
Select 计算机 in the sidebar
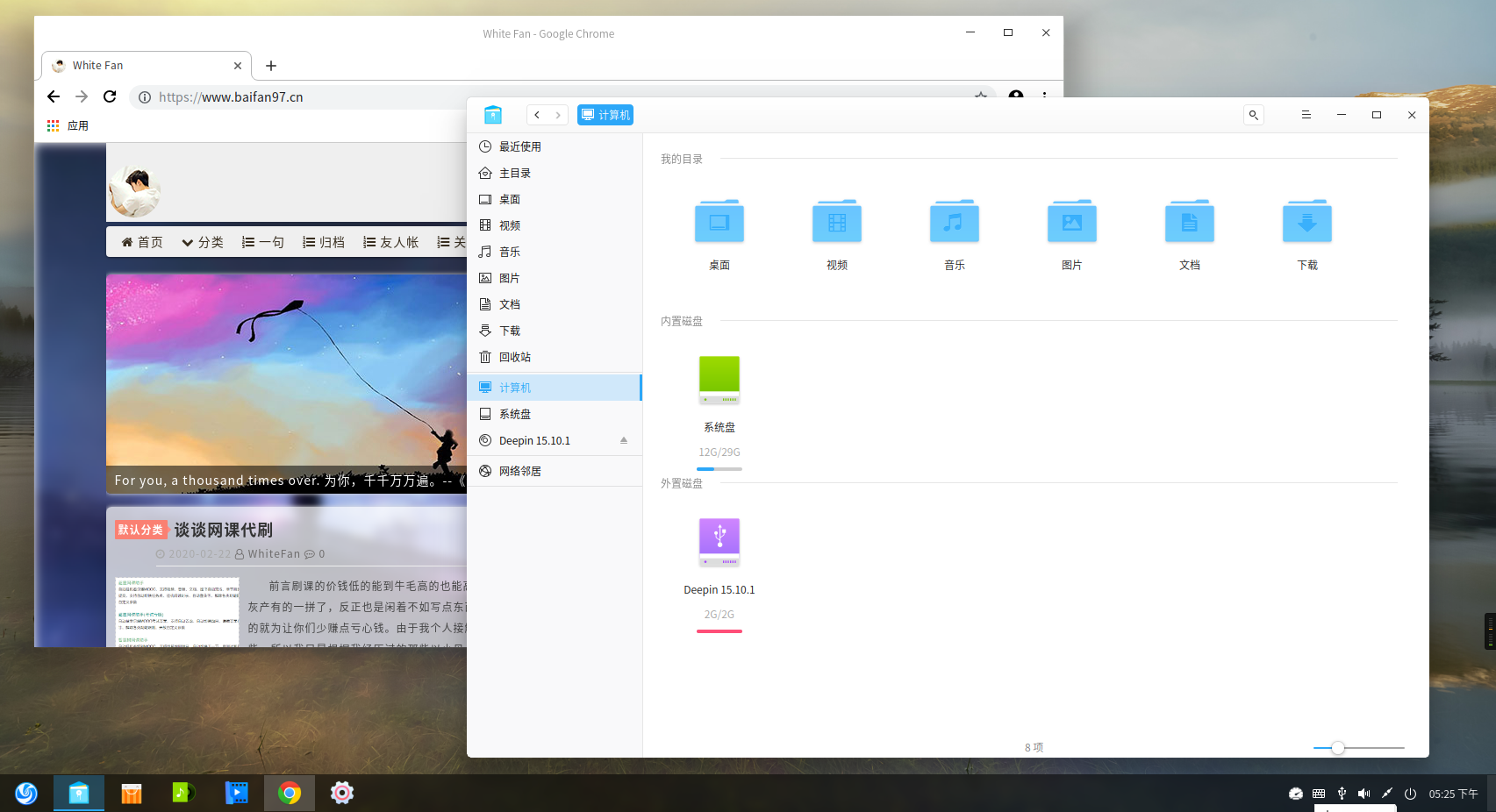point(555,388)
